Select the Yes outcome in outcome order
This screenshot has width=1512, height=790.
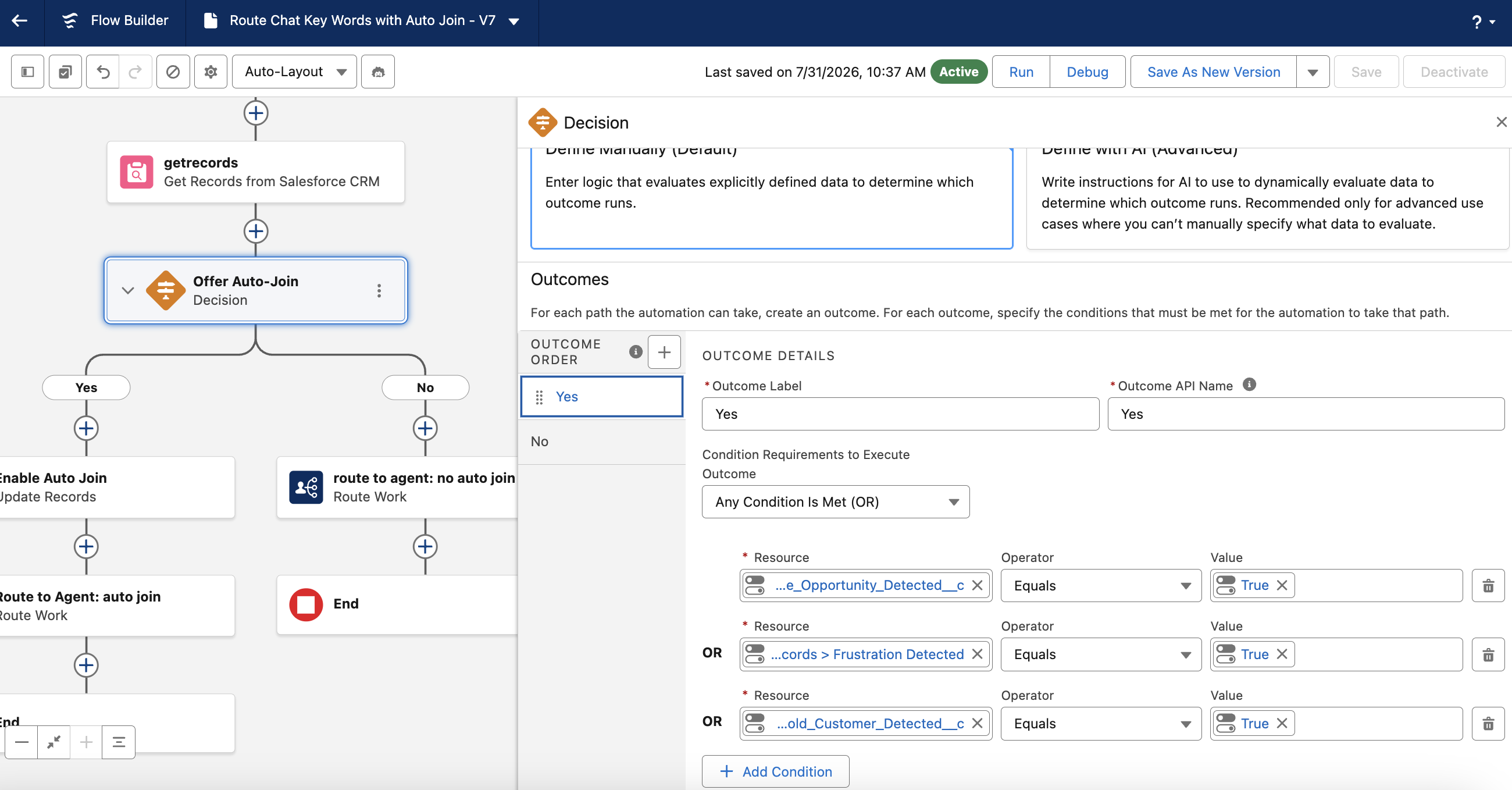coord(602,397)
